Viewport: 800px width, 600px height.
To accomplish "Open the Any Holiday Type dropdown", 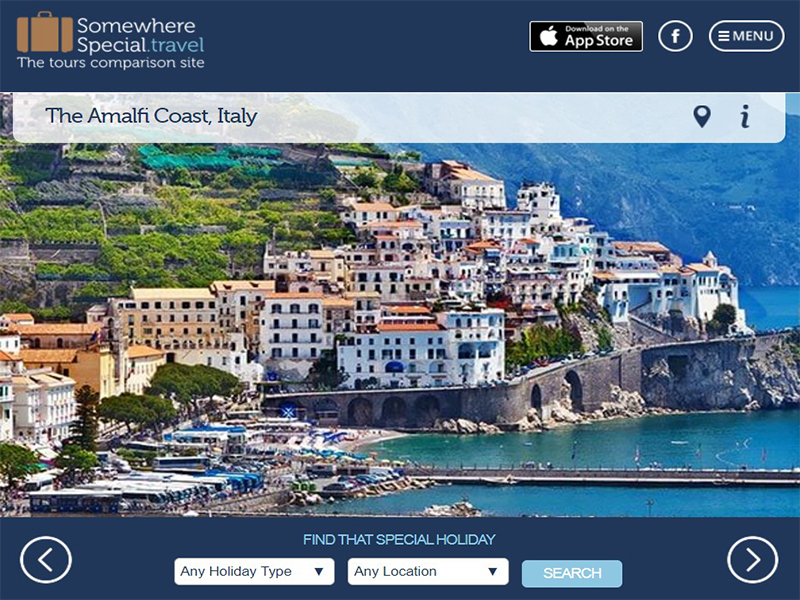I will click(x=254, y=571).
